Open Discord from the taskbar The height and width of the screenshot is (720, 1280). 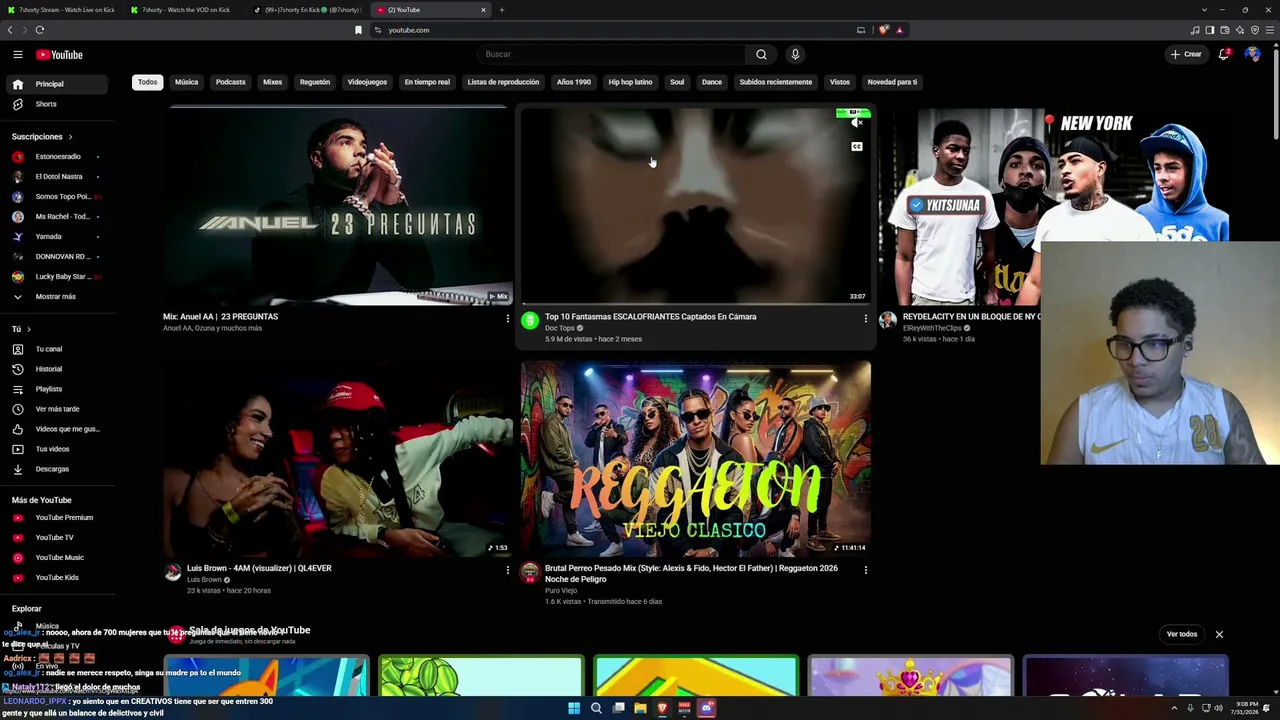[706, 709]
